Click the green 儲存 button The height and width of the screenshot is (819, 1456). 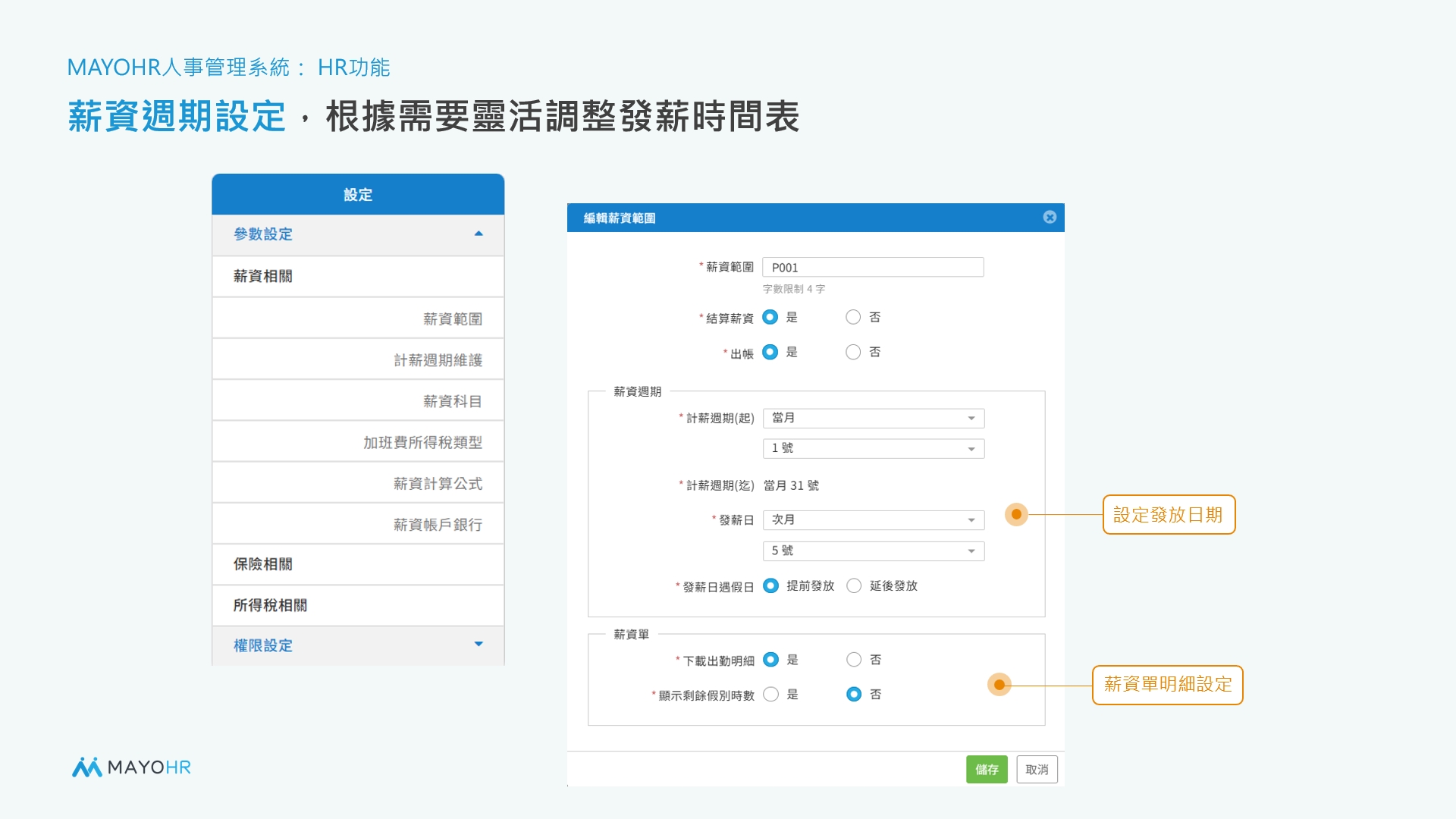coord(987,769)
